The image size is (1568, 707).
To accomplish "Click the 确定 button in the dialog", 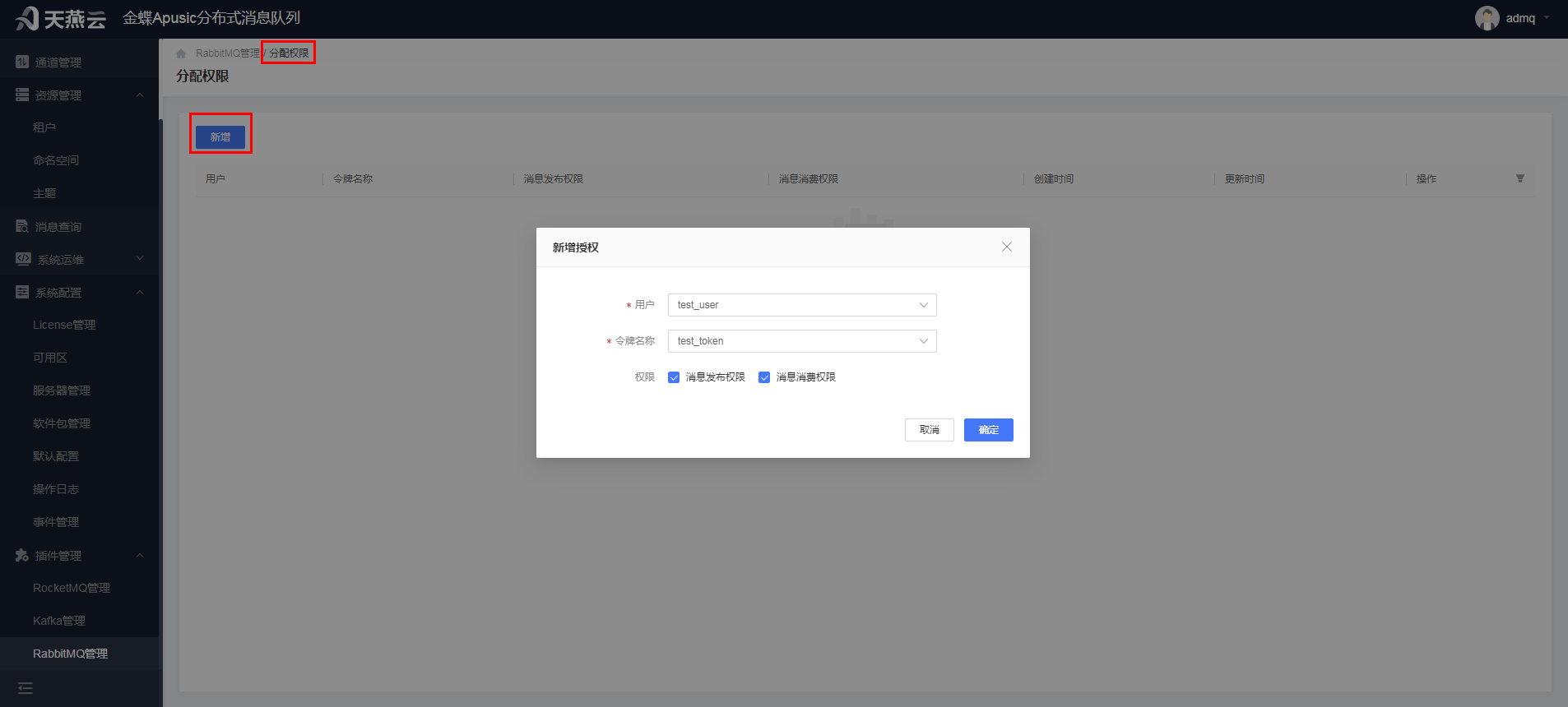I will [x=989, y=430].
